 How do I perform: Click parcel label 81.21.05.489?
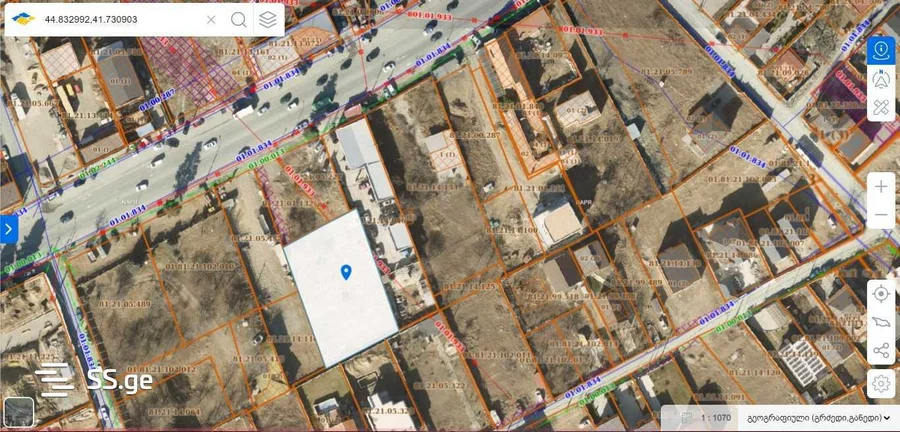point(125,305)
